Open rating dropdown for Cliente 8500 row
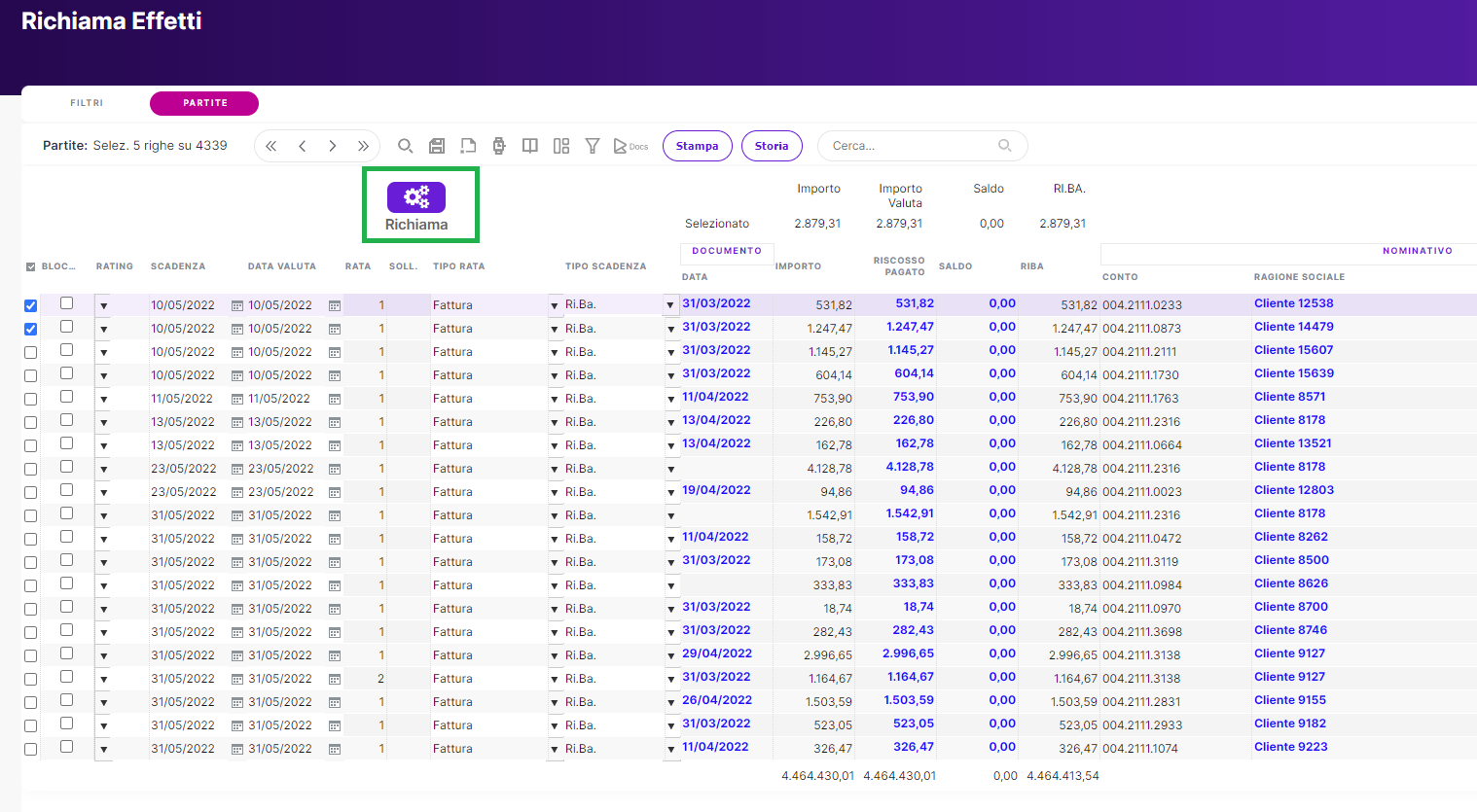Image resolution: width=1477 pixels, height=812 pixels. 103,562
